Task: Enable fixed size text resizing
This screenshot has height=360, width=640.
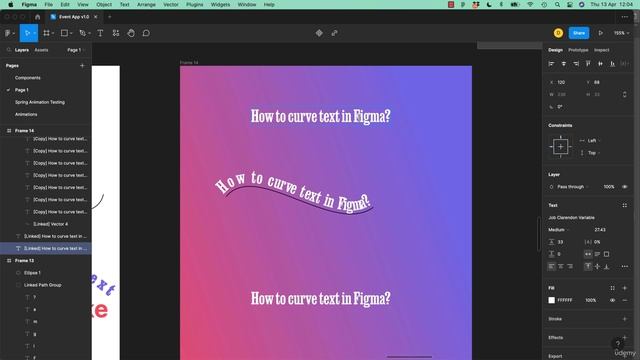Action: (x=607, y=254)
